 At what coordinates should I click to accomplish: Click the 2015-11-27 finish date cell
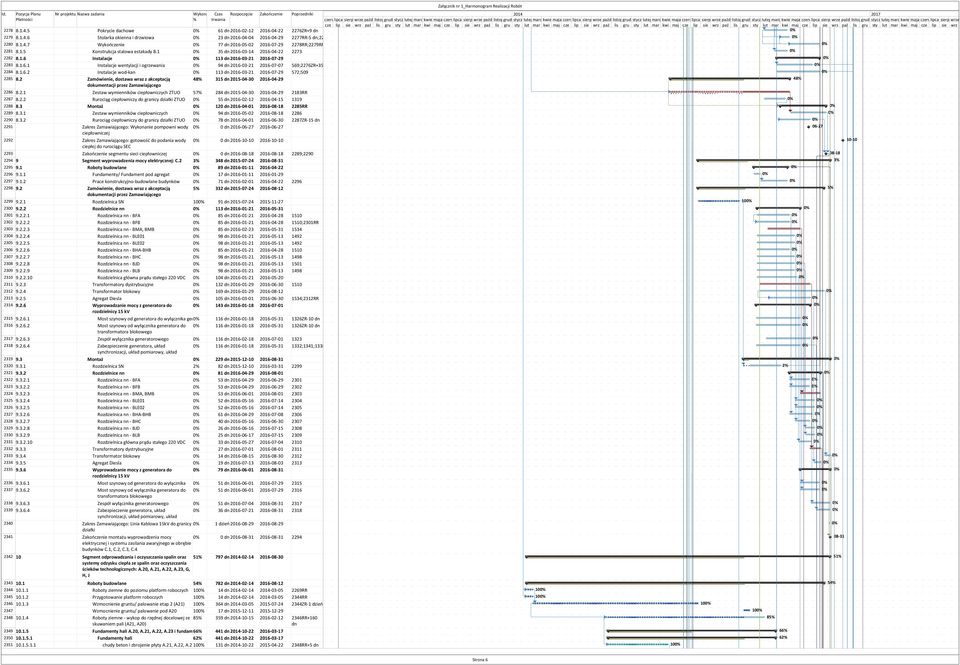pyautogui.click(x=271, y=201)
